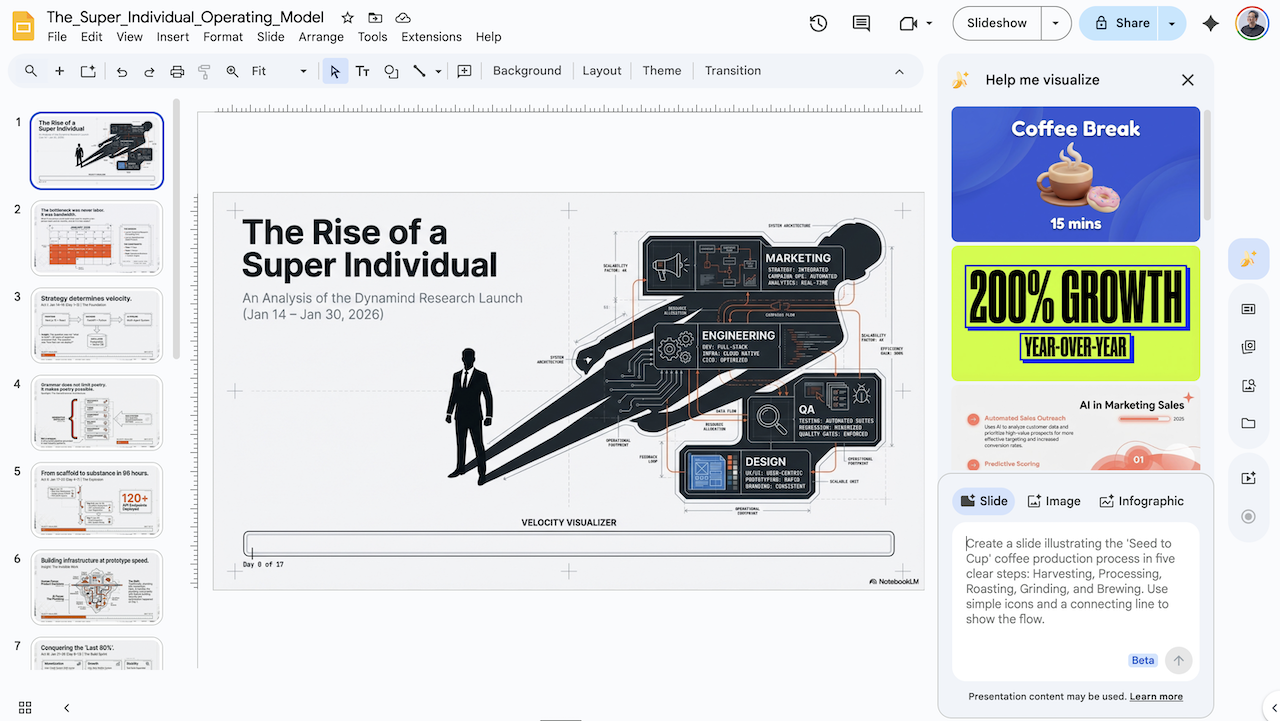
Task: Click the Learn more link
Action: coord(1156,696)
